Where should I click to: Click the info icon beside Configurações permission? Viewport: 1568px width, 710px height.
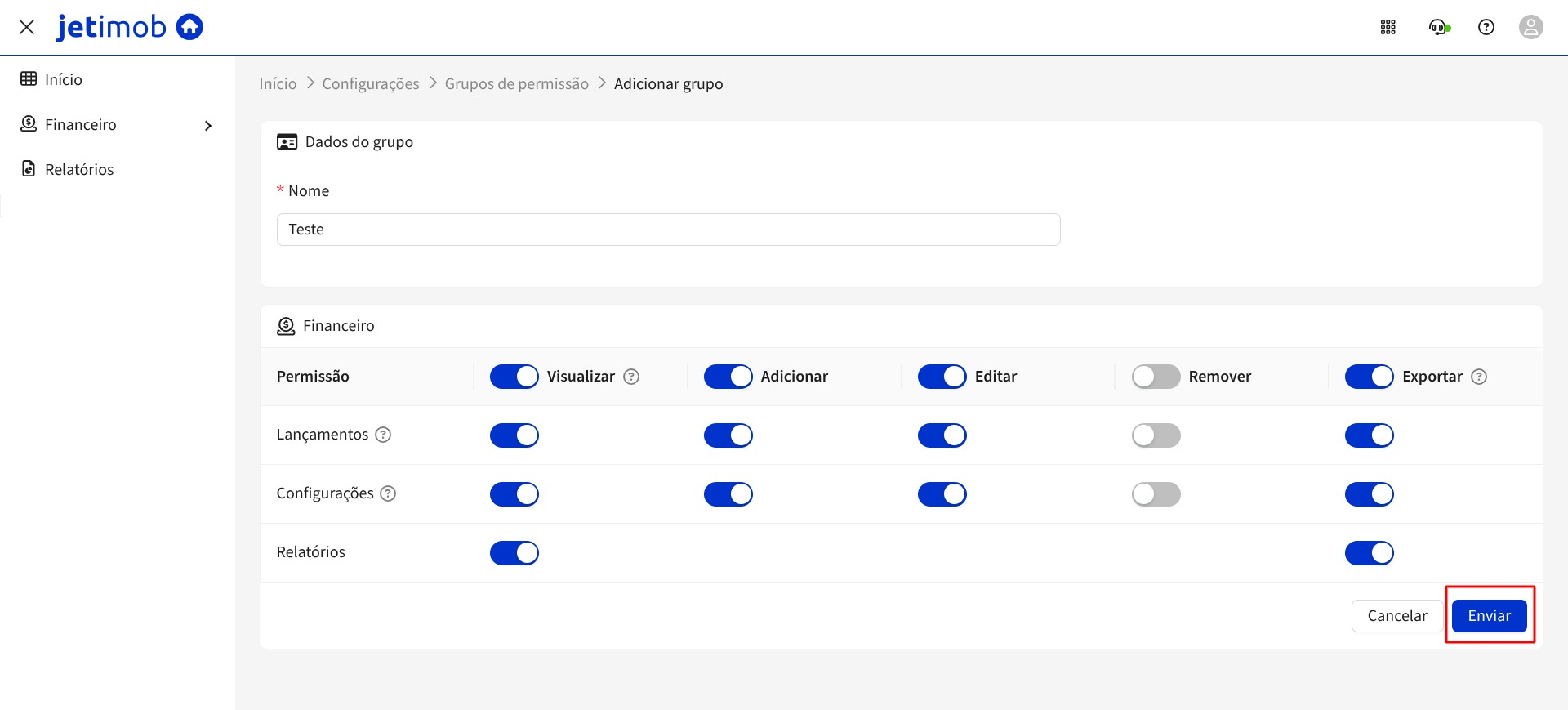389,493
